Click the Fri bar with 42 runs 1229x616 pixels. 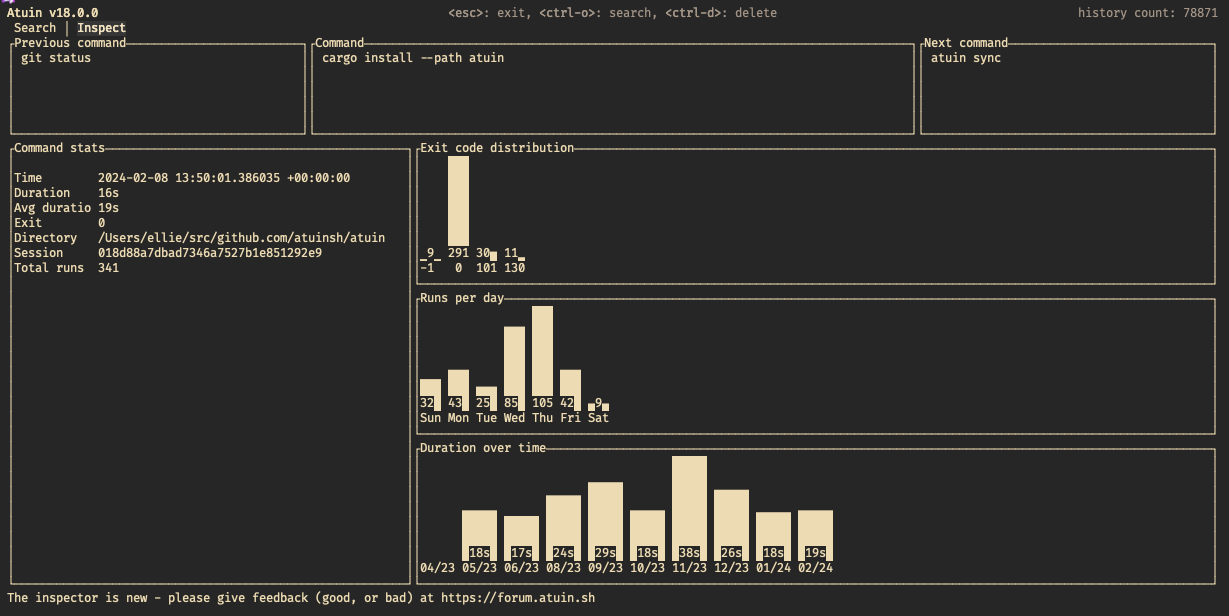click(570, 390)
